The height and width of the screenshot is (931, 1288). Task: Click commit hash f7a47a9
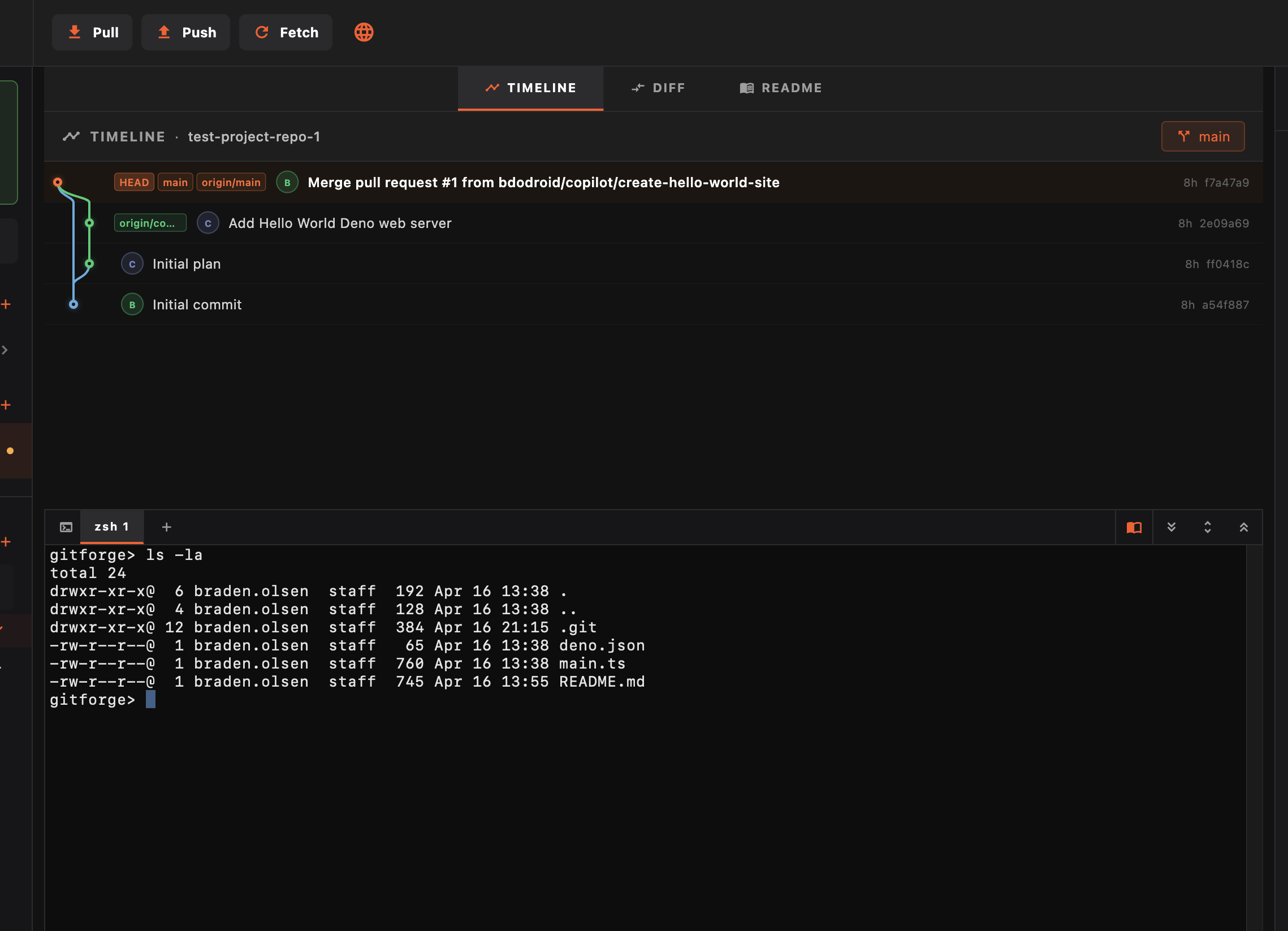pyautogui.click(x=1227, y=183)
